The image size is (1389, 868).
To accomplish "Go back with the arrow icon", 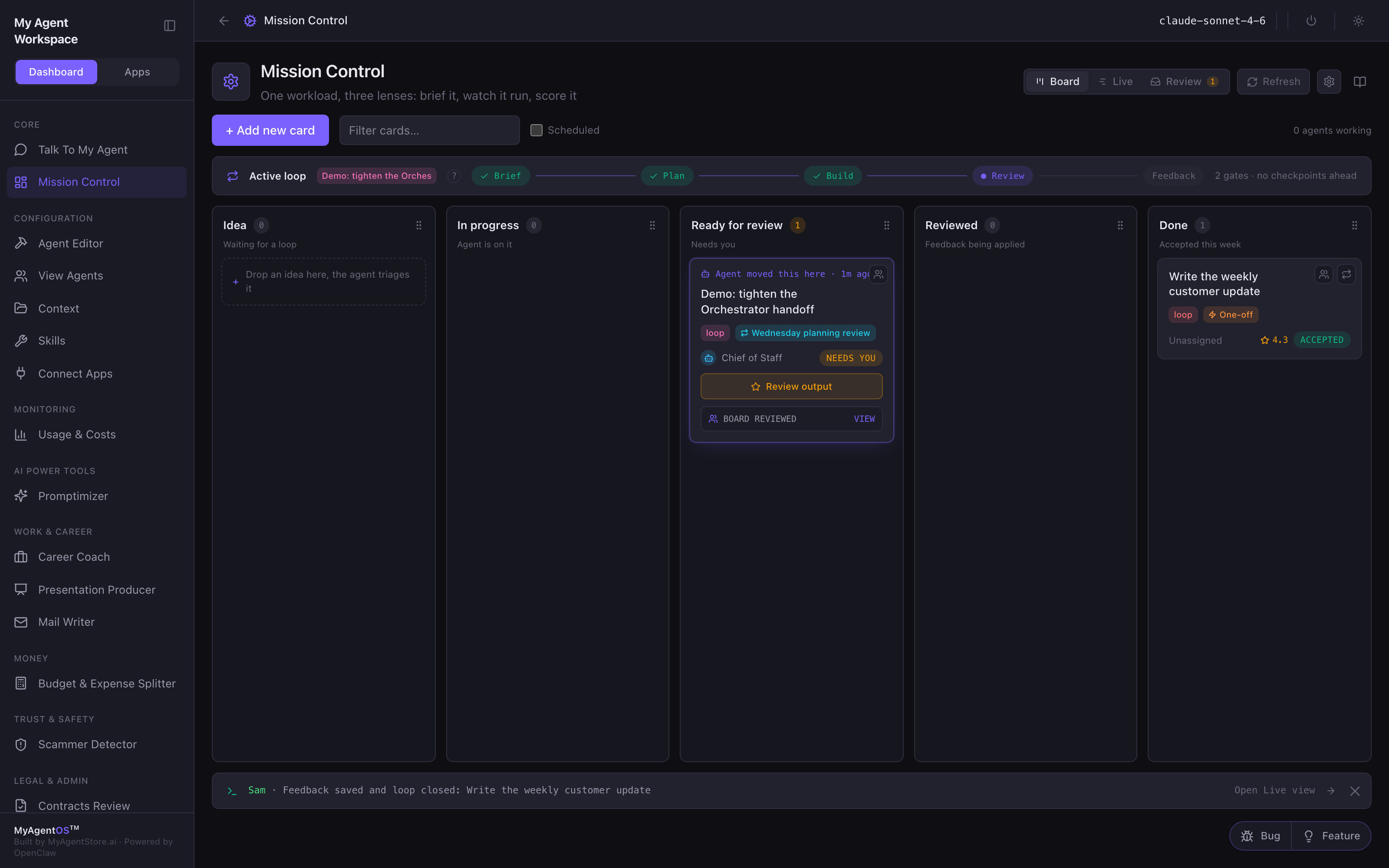I will 224,21.
